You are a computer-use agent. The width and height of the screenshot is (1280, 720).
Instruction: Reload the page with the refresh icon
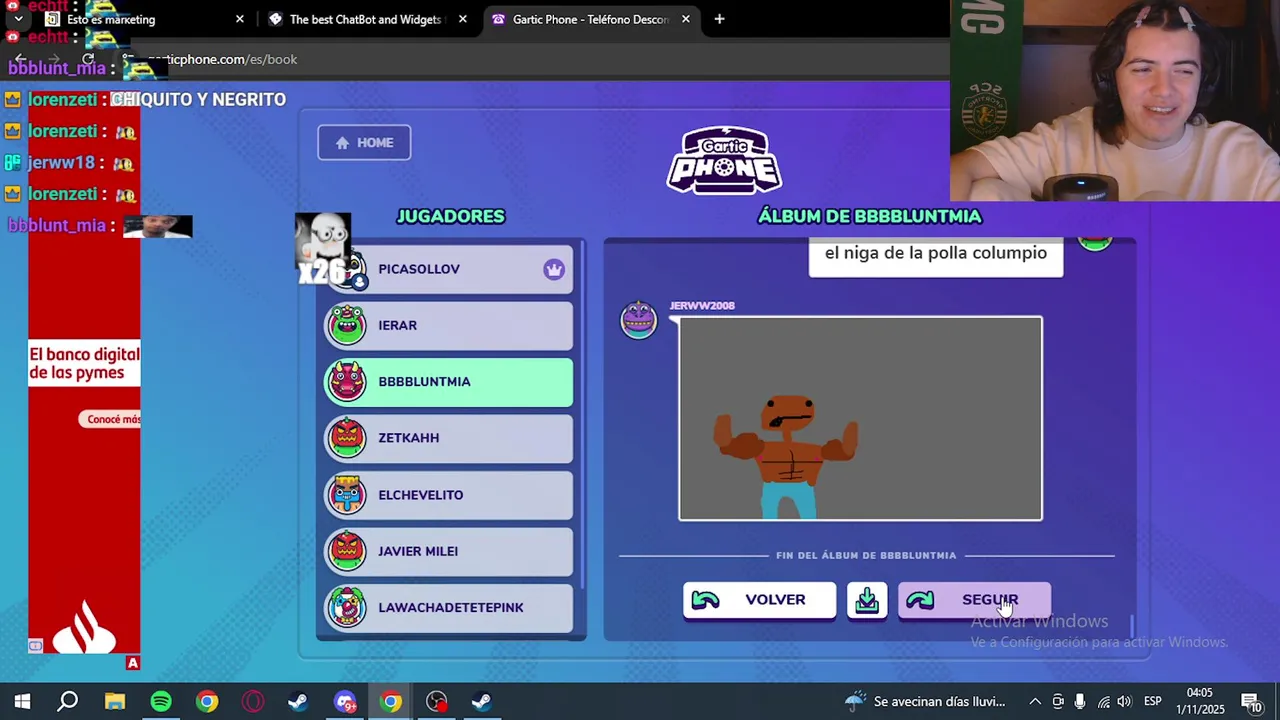(88, 59)
